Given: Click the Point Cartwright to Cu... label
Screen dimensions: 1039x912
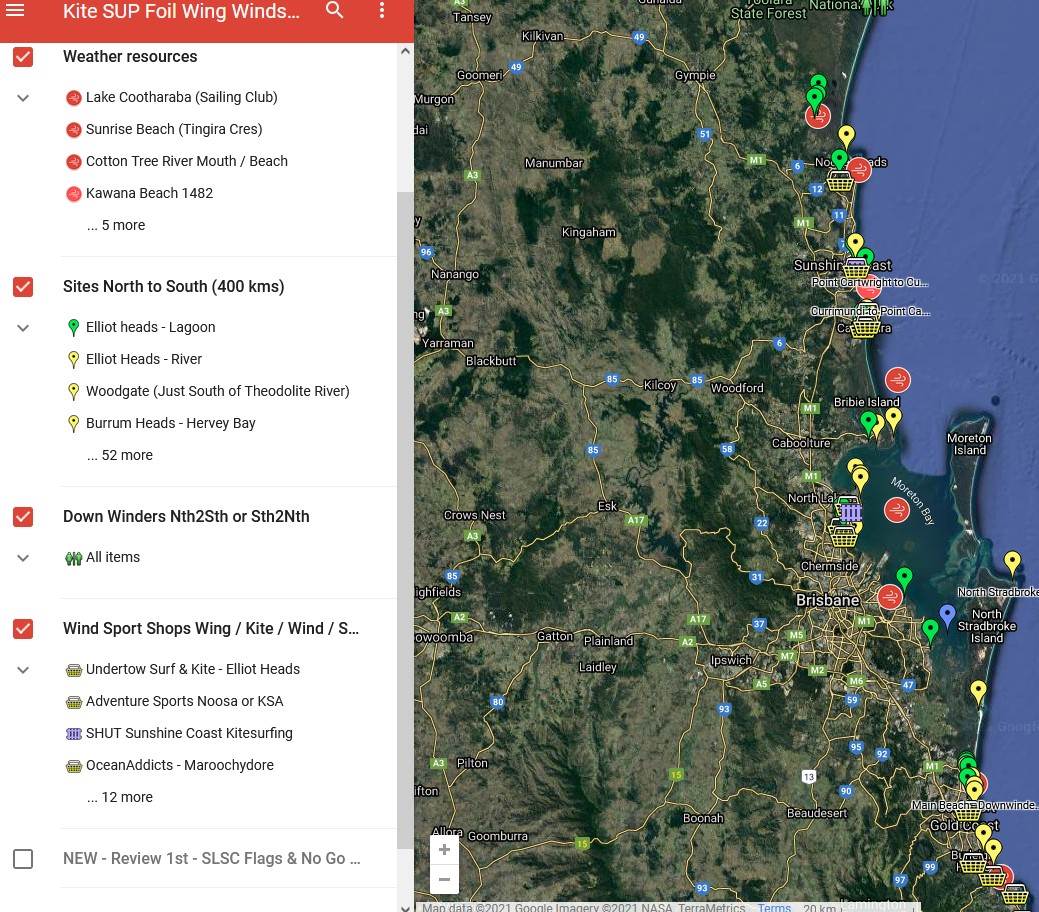Looking at the screenshot, I should coord(869,282).
